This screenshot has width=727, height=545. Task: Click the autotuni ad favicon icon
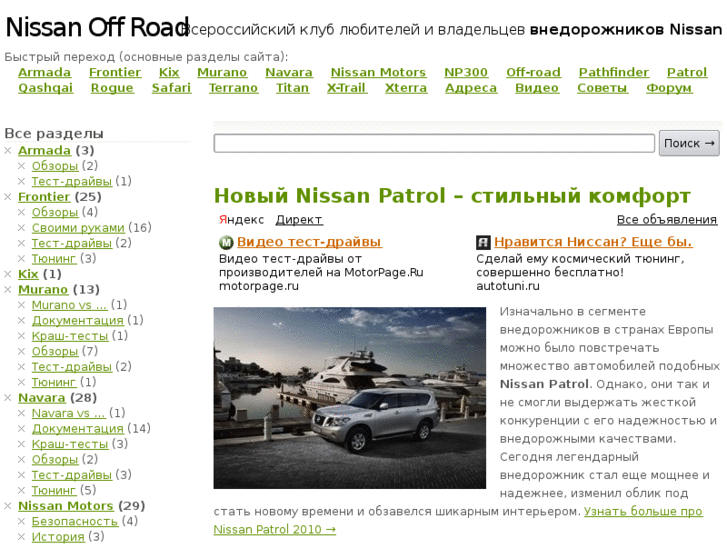[x=483, y=242]
